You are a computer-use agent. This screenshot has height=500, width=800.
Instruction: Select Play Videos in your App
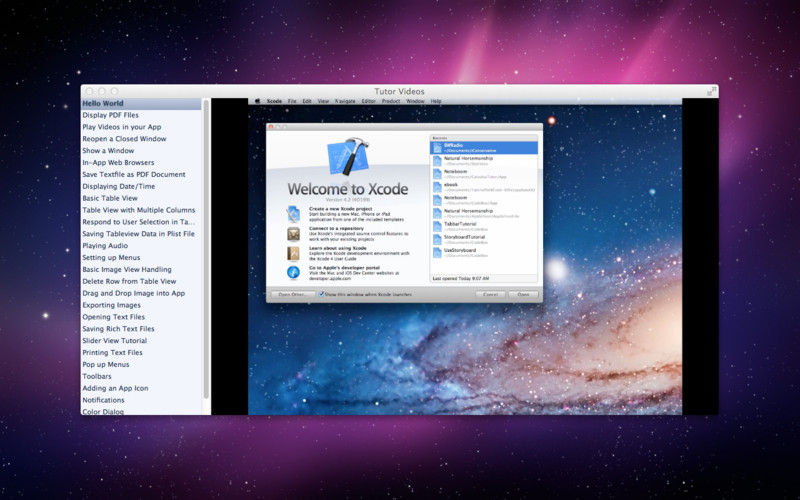point(141,127)
